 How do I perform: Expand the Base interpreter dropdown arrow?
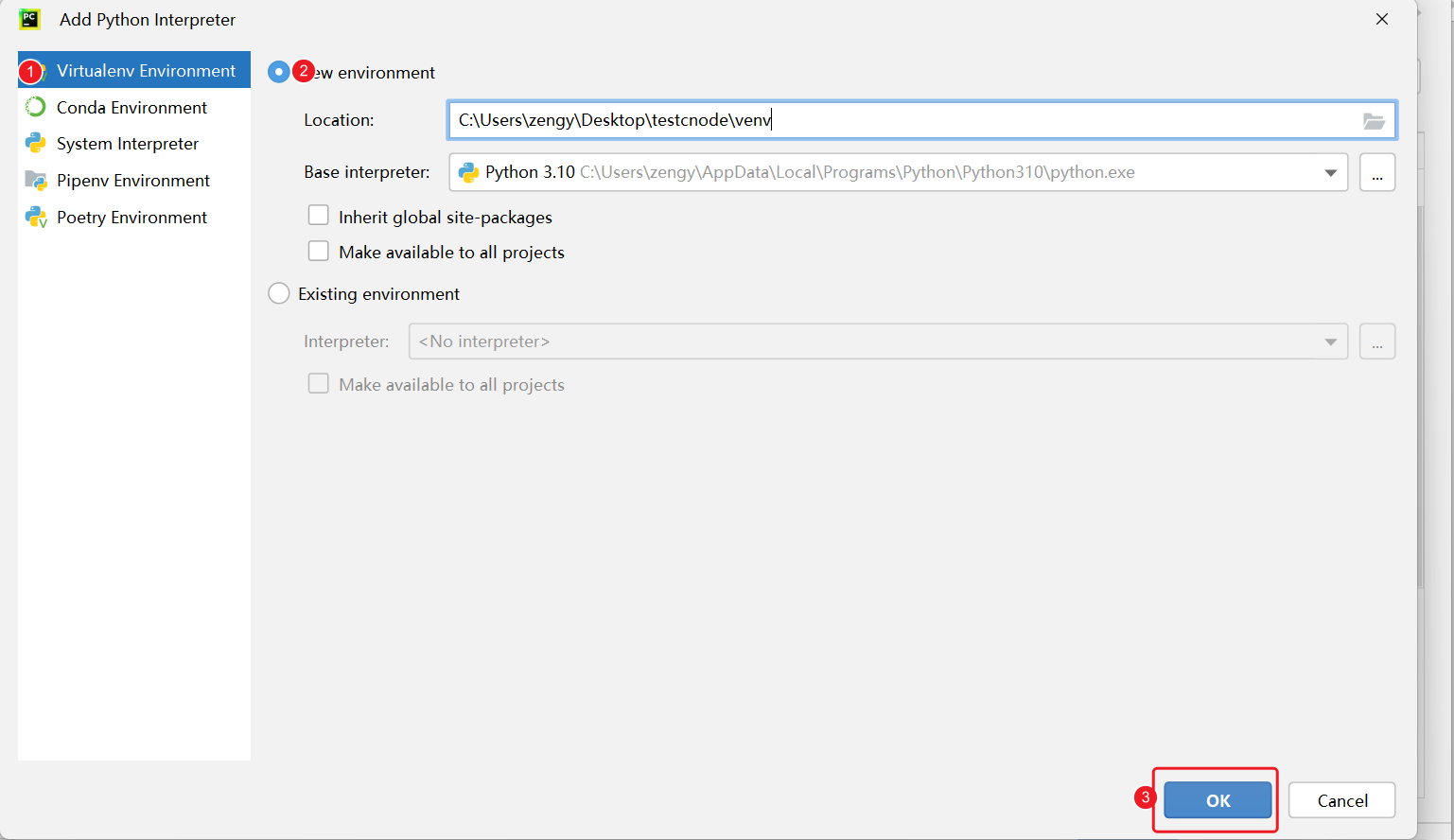(1331, 173)
